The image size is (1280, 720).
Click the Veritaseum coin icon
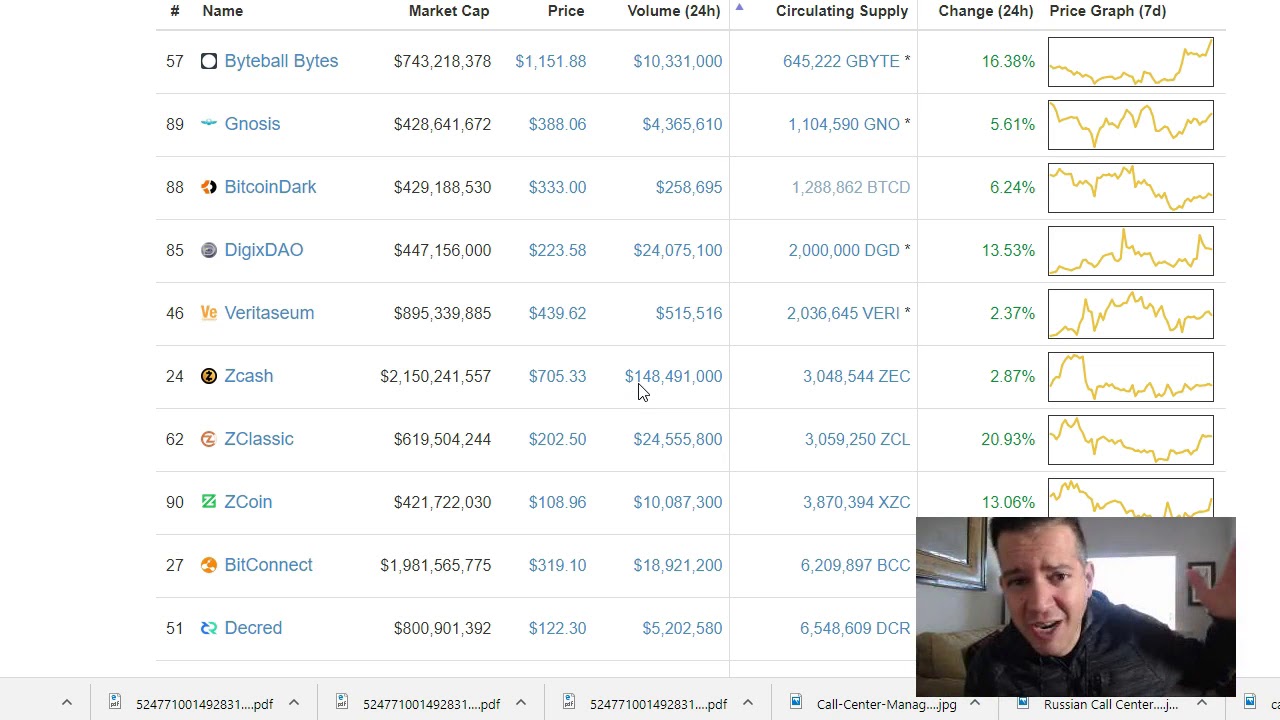[x=208, y=313]
